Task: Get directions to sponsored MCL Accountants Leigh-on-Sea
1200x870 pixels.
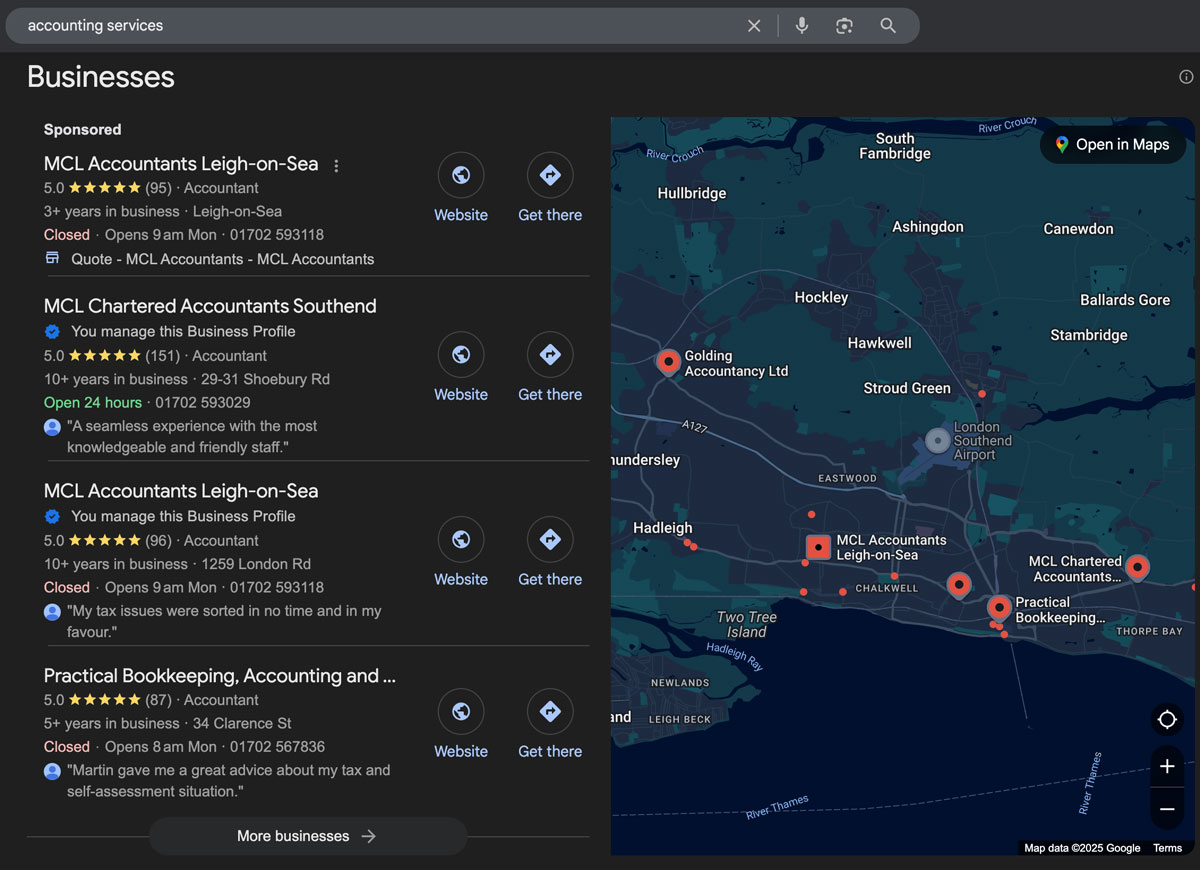Action: pyautogui.click(x=550, y=188)
